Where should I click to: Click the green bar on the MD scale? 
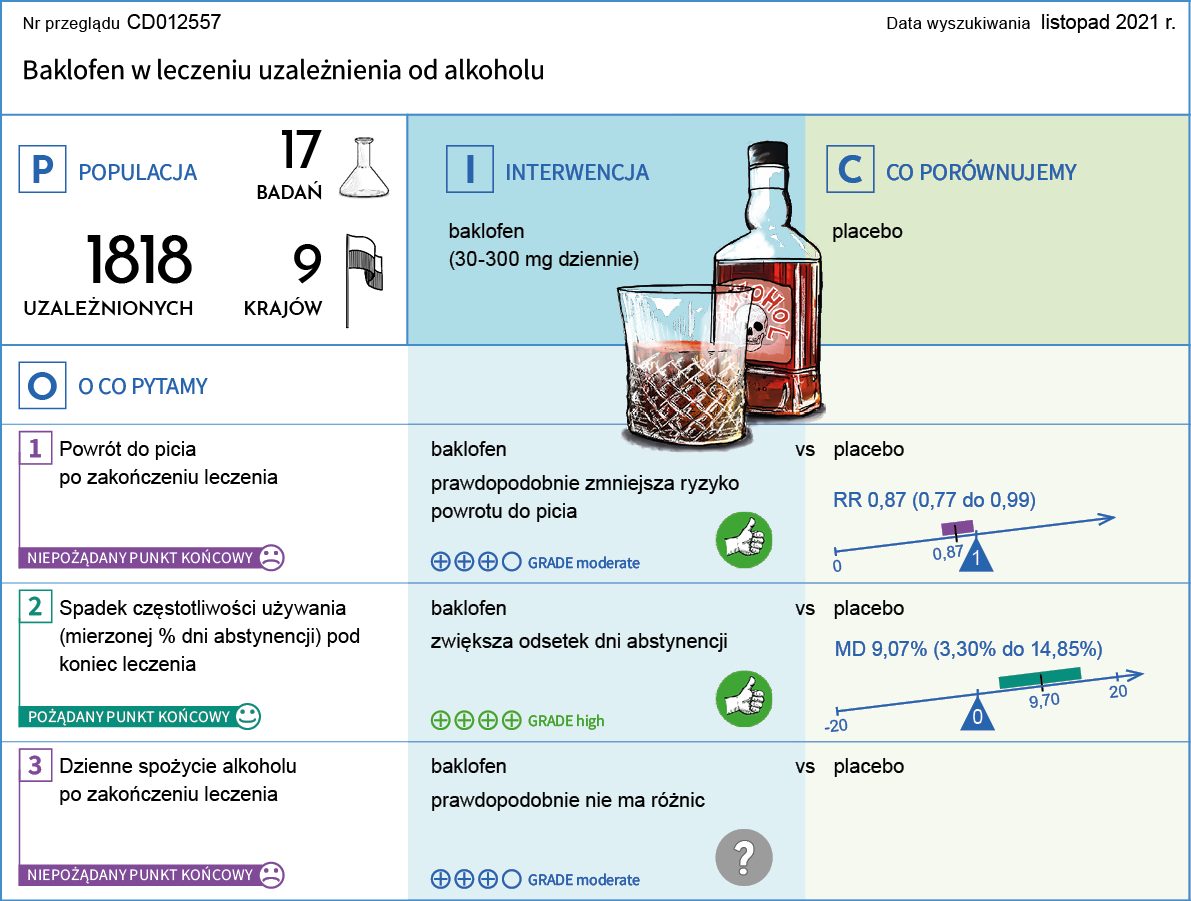pyautogui.click(x=1040, y=678)
